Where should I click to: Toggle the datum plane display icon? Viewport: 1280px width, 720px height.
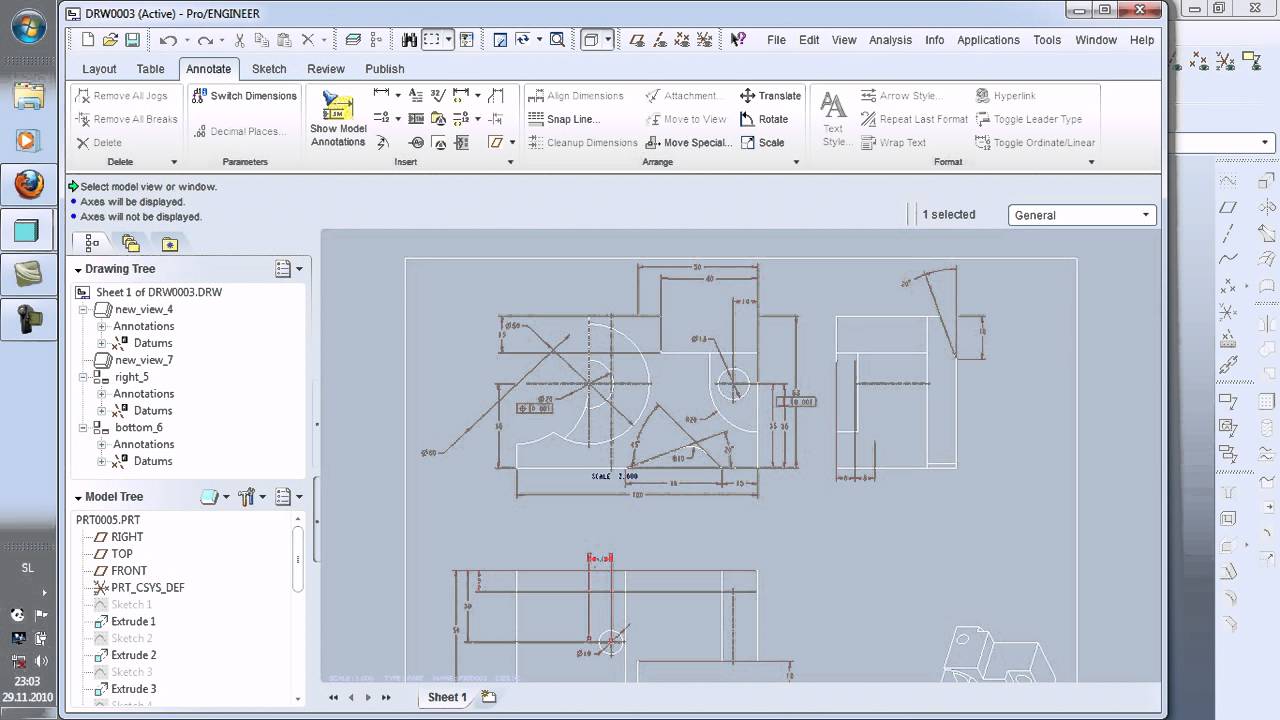click(x=637, y=40)
